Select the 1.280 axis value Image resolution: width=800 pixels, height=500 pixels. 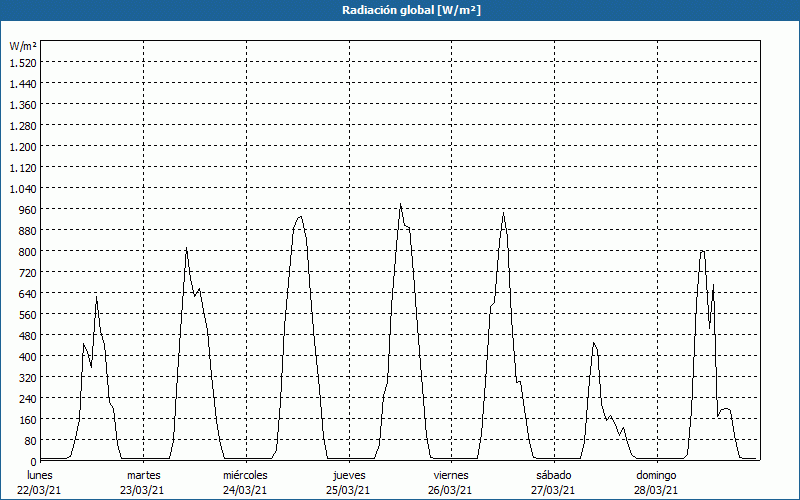[23, 125]
